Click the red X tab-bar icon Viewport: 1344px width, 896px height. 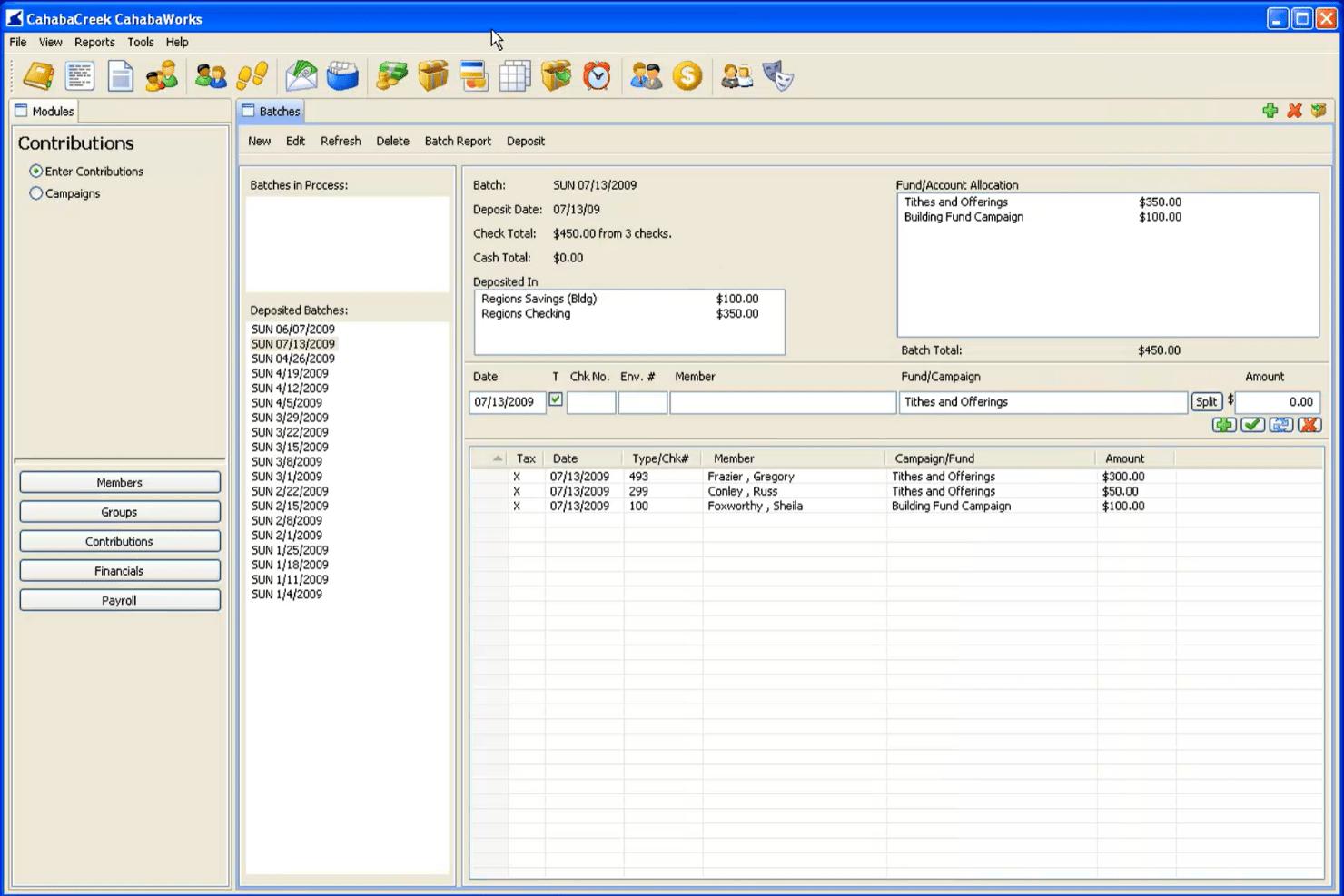(1295, 111)
